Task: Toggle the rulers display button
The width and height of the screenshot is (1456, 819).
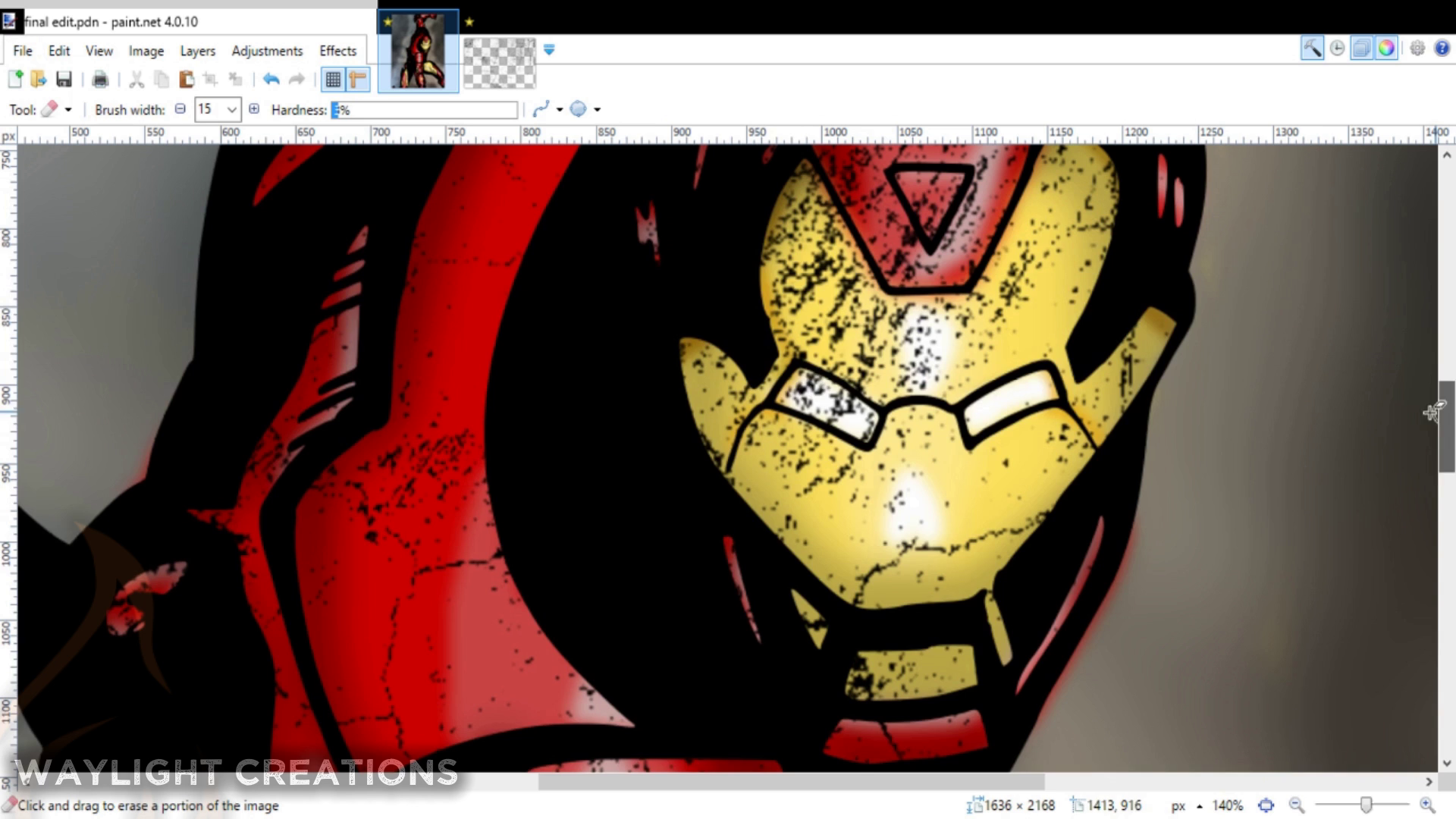Action: [x=357, y=79]
